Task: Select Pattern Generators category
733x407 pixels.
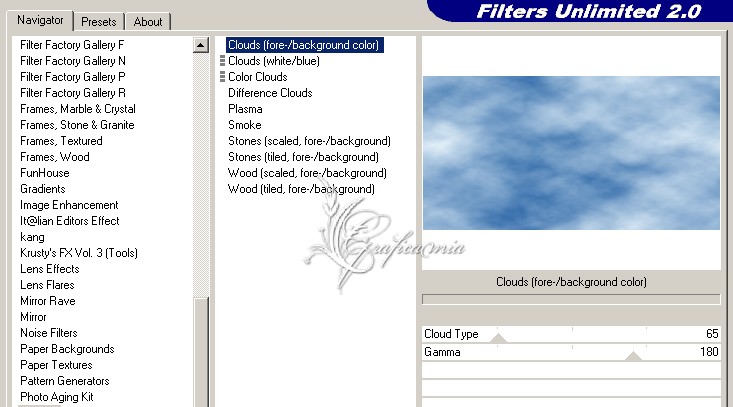Action: click(65, 381)
